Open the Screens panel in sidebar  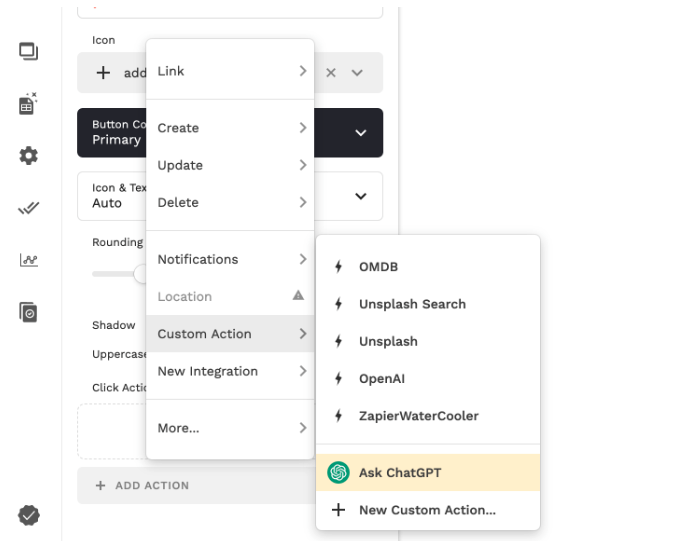[28, 51]
